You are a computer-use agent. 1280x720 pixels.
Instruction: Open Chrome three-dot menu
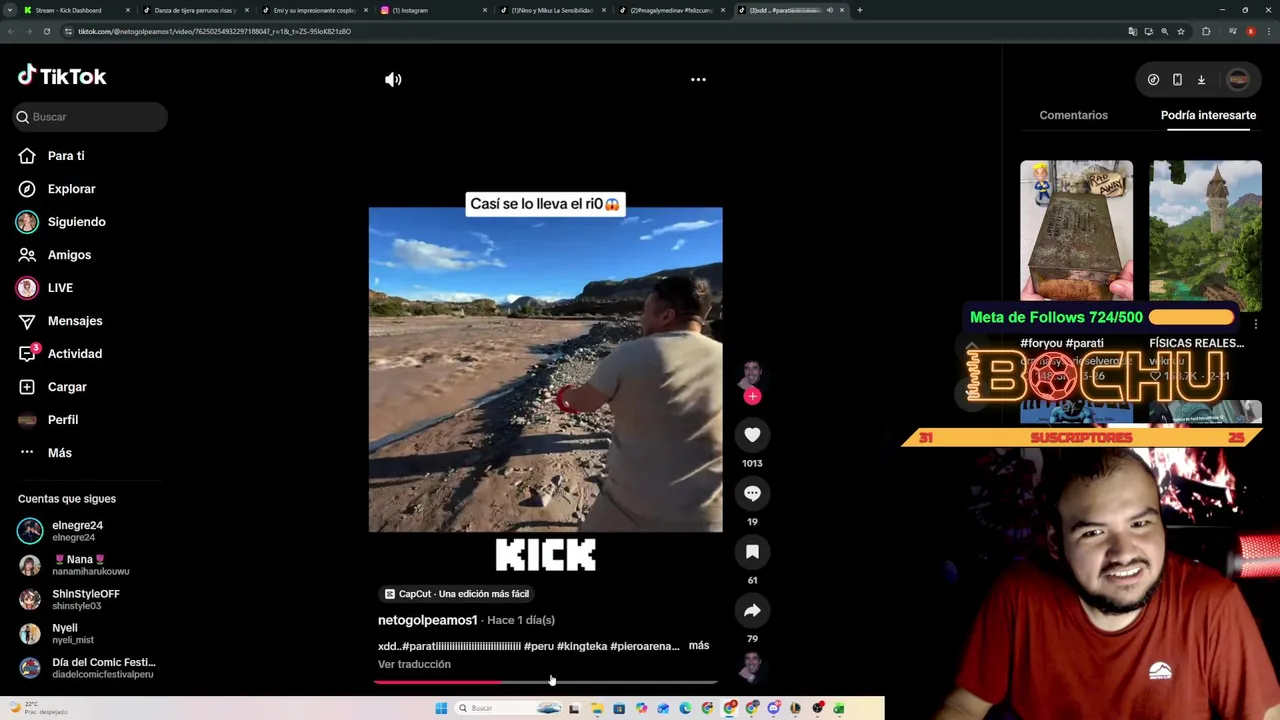(x=1269, y=32)
